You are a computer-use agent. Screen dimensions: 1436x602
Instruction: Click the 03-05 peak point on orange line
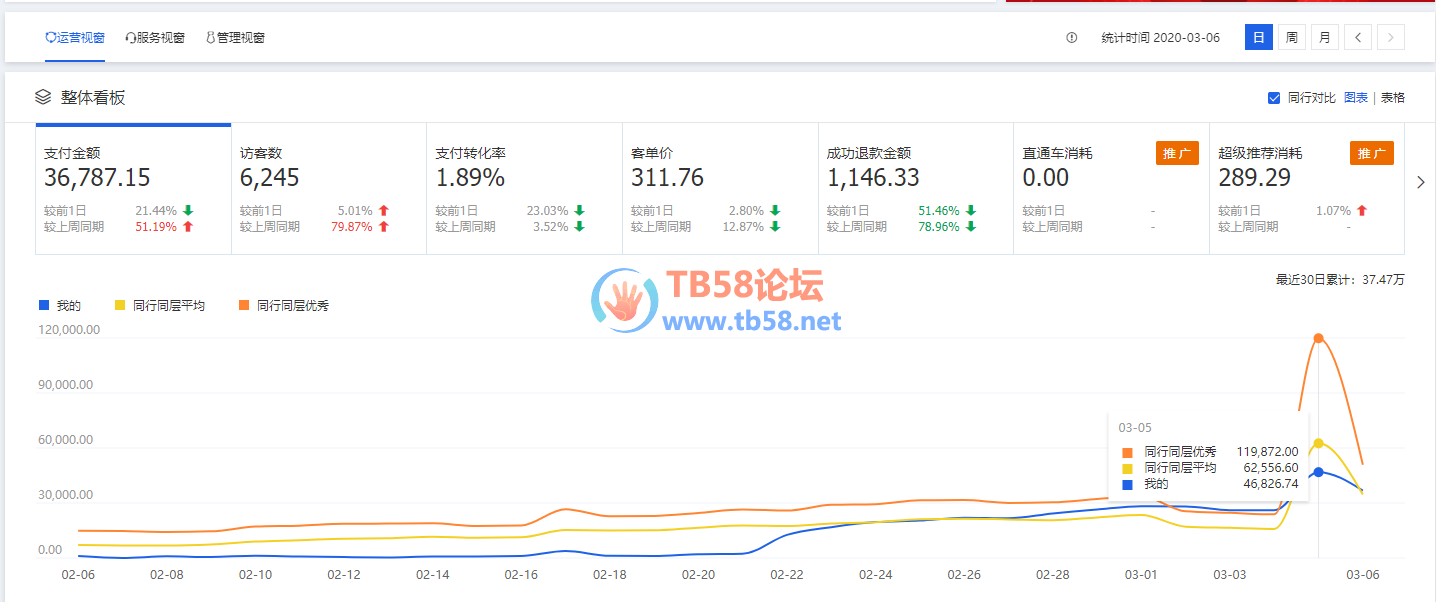click(x=1319, y=338)
